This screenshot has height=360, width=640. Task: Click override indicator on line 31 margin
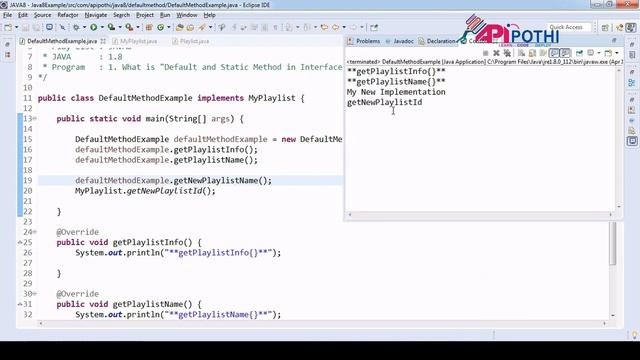point(20,304)
